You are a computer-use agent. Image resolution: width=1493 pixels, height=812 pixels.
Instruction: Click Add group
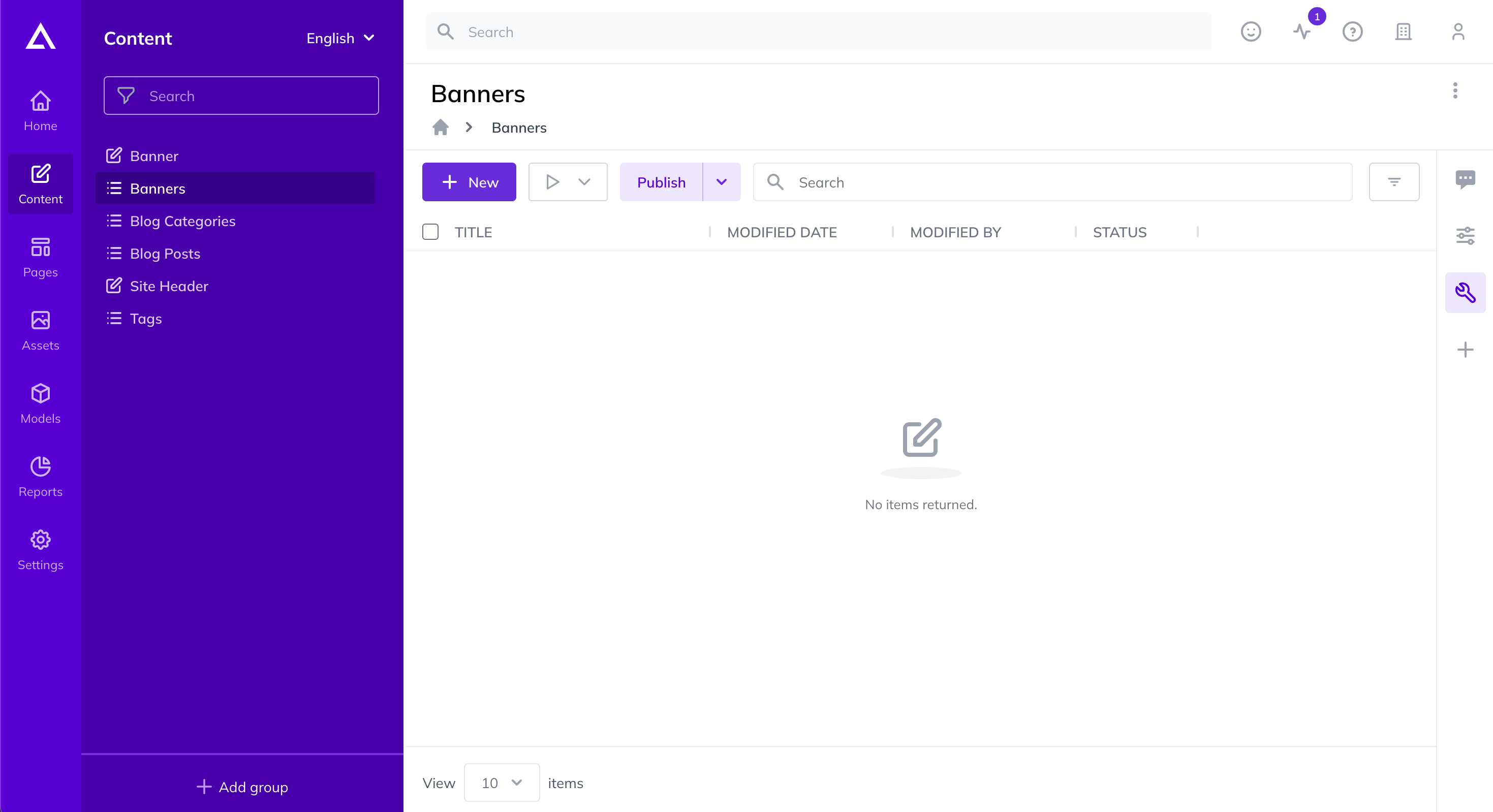(242, 787)
